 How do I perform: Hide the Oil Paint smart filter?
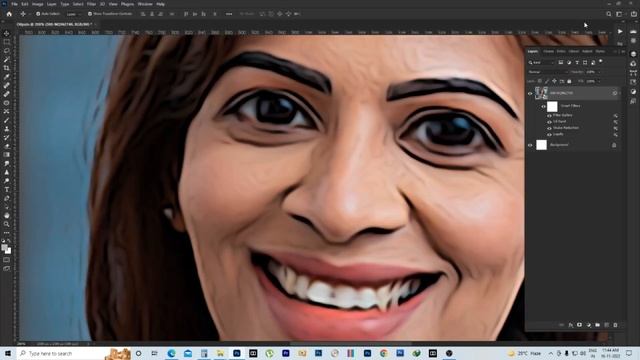(x=549, y=122)
